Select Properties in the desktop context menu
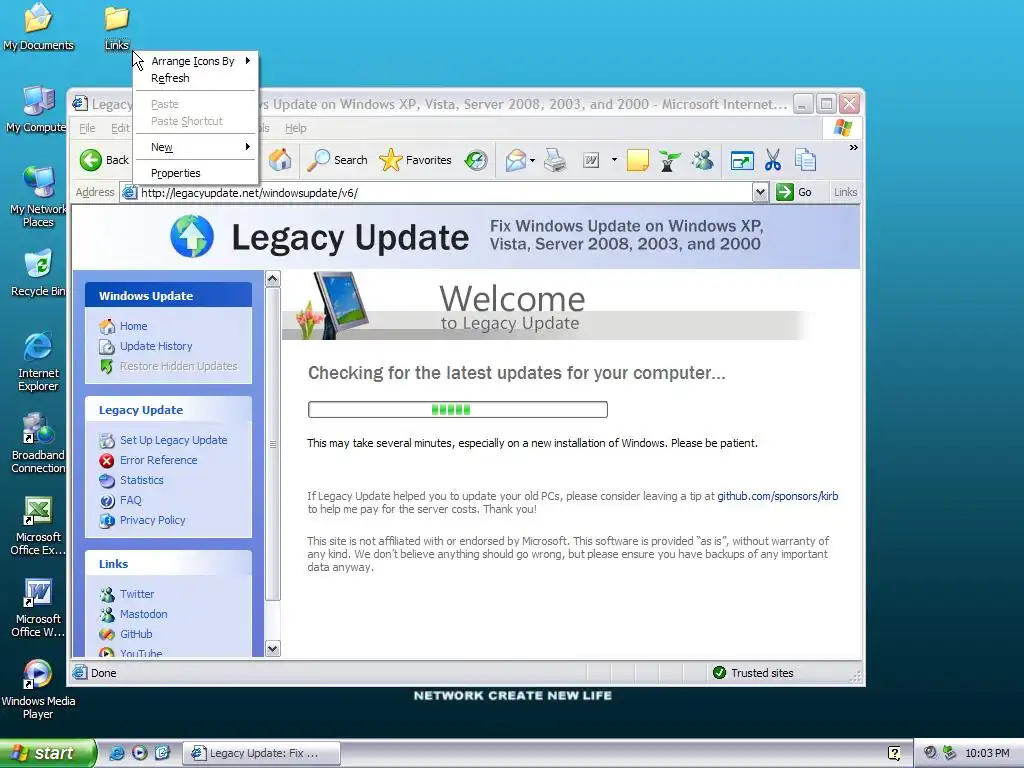The width and height of the screenshot is (1024, 768). click(x=196, y=173)
